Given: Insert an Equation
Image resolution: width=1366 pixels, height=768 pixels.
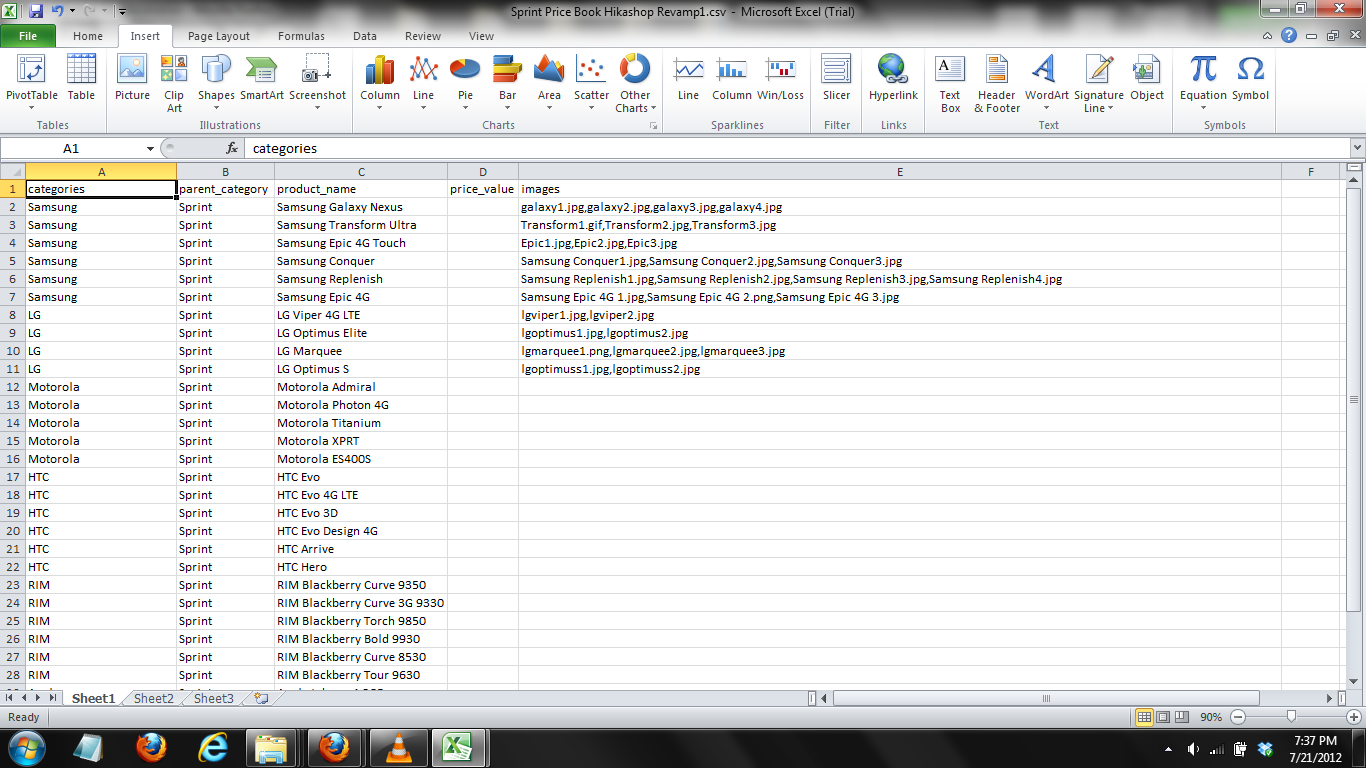Looking at the screenshot, I should pyautogui.click(x=1203, y=83).
